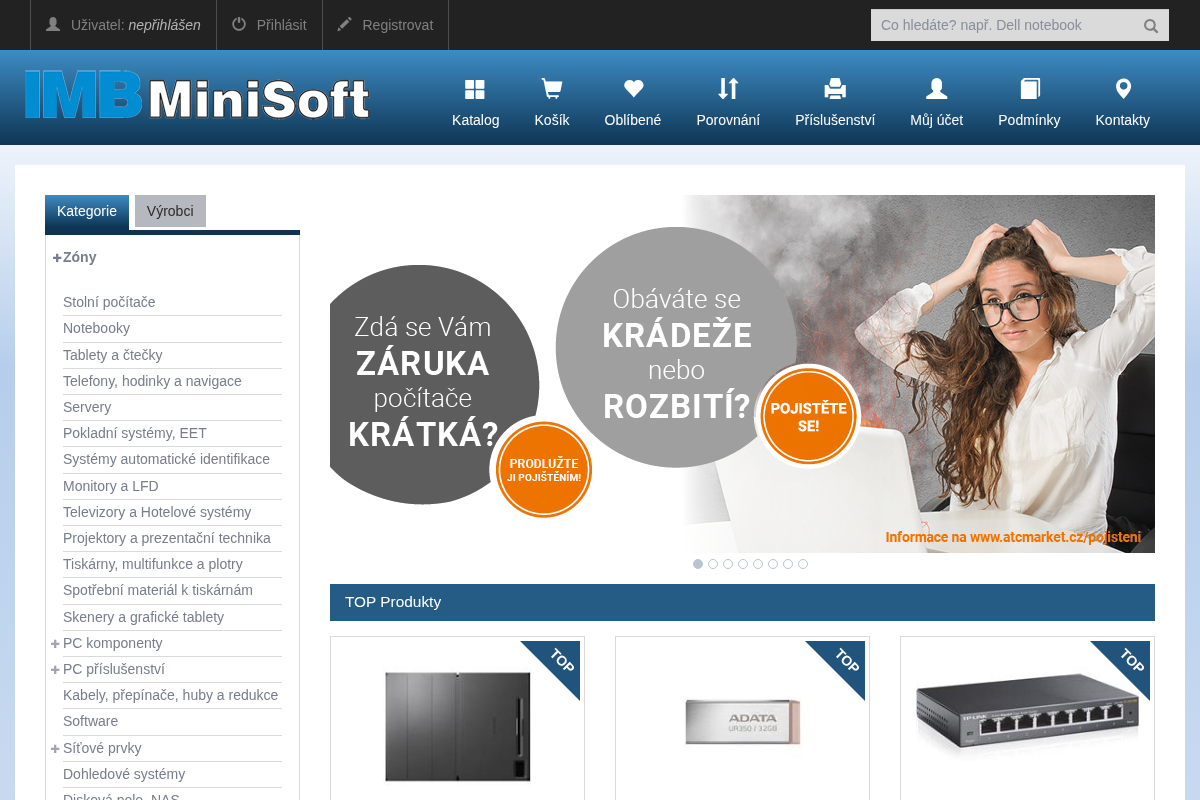
Task: Open the Dohledové systémy category
Action: click(x=124, y=774)
